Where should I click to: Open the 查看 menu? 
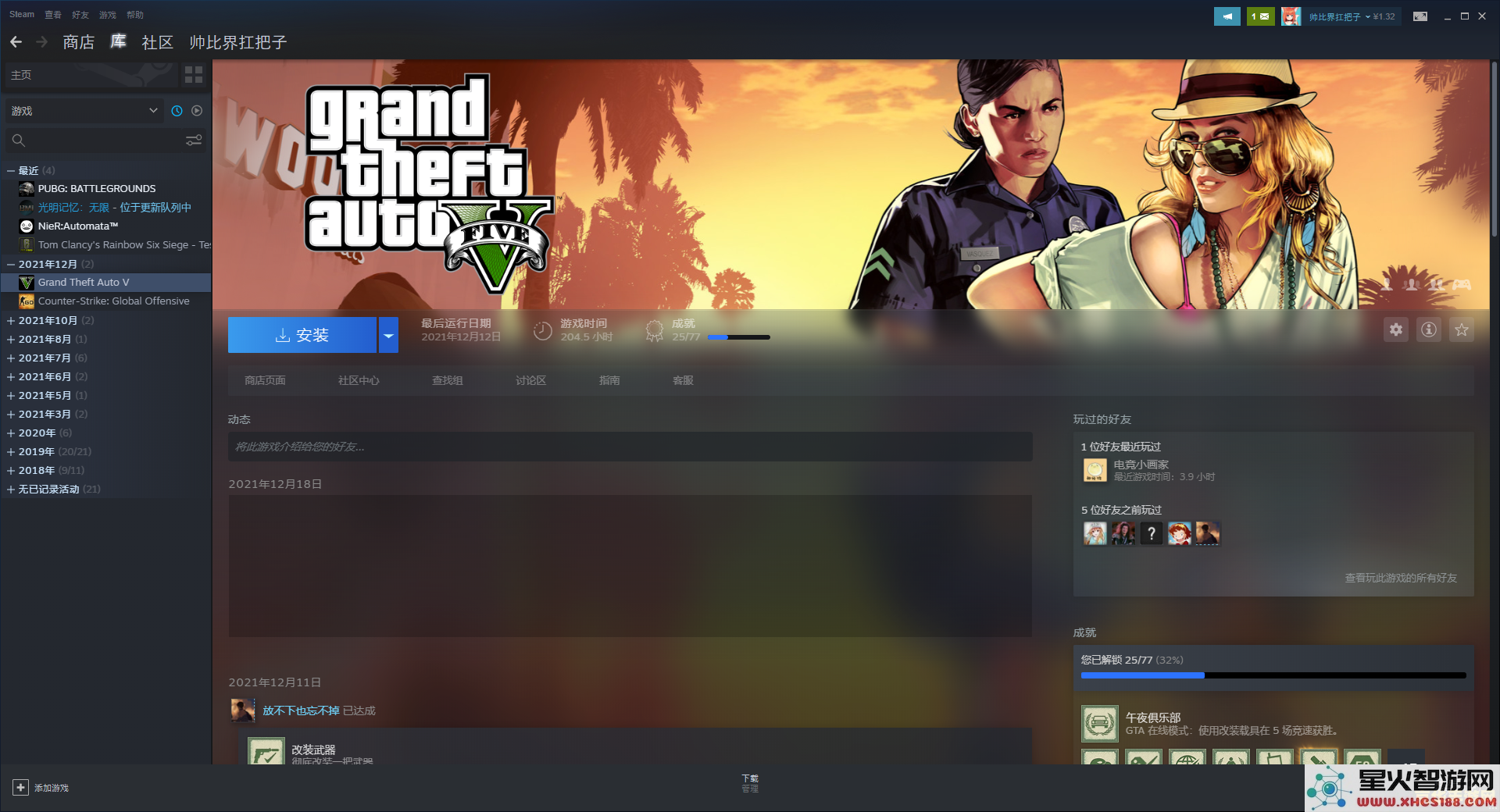click(x=53, y=15)
